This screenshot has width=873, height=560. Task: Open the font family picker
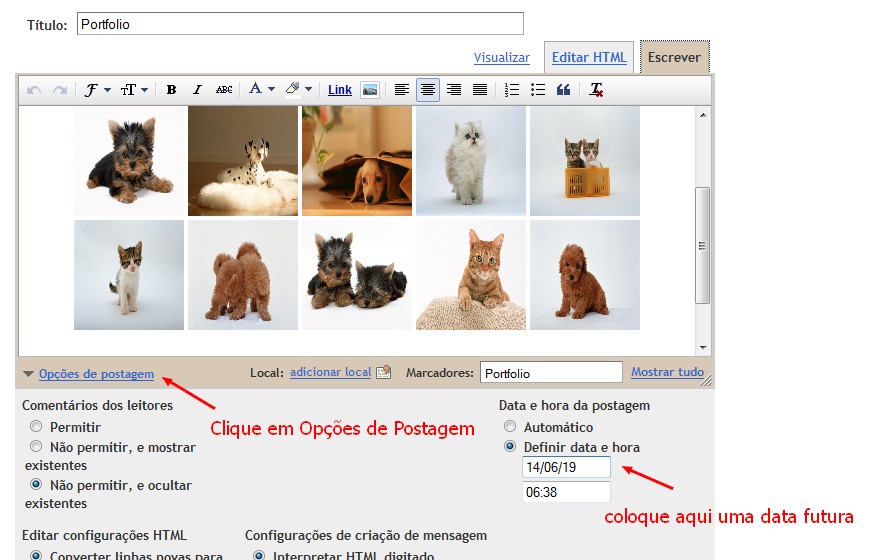click(97, 90)
